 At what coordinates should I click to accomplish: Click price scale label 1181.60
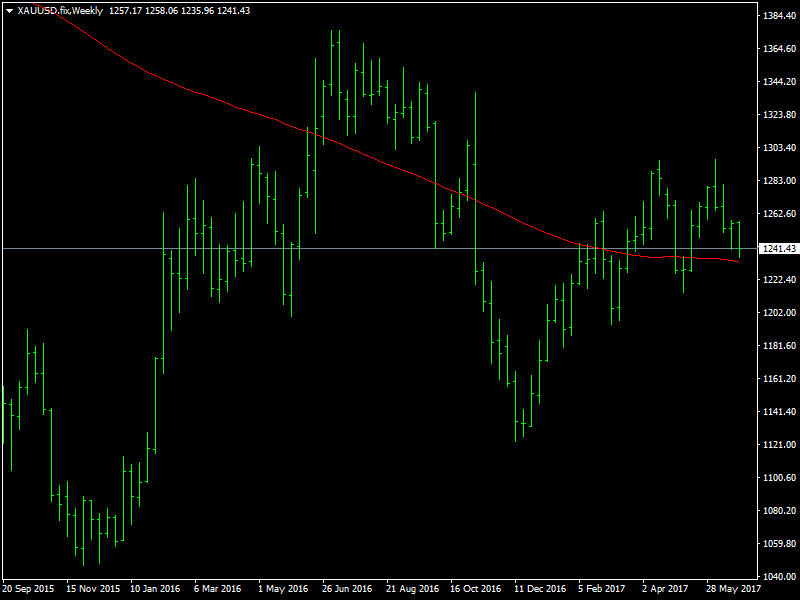(779, 345)
